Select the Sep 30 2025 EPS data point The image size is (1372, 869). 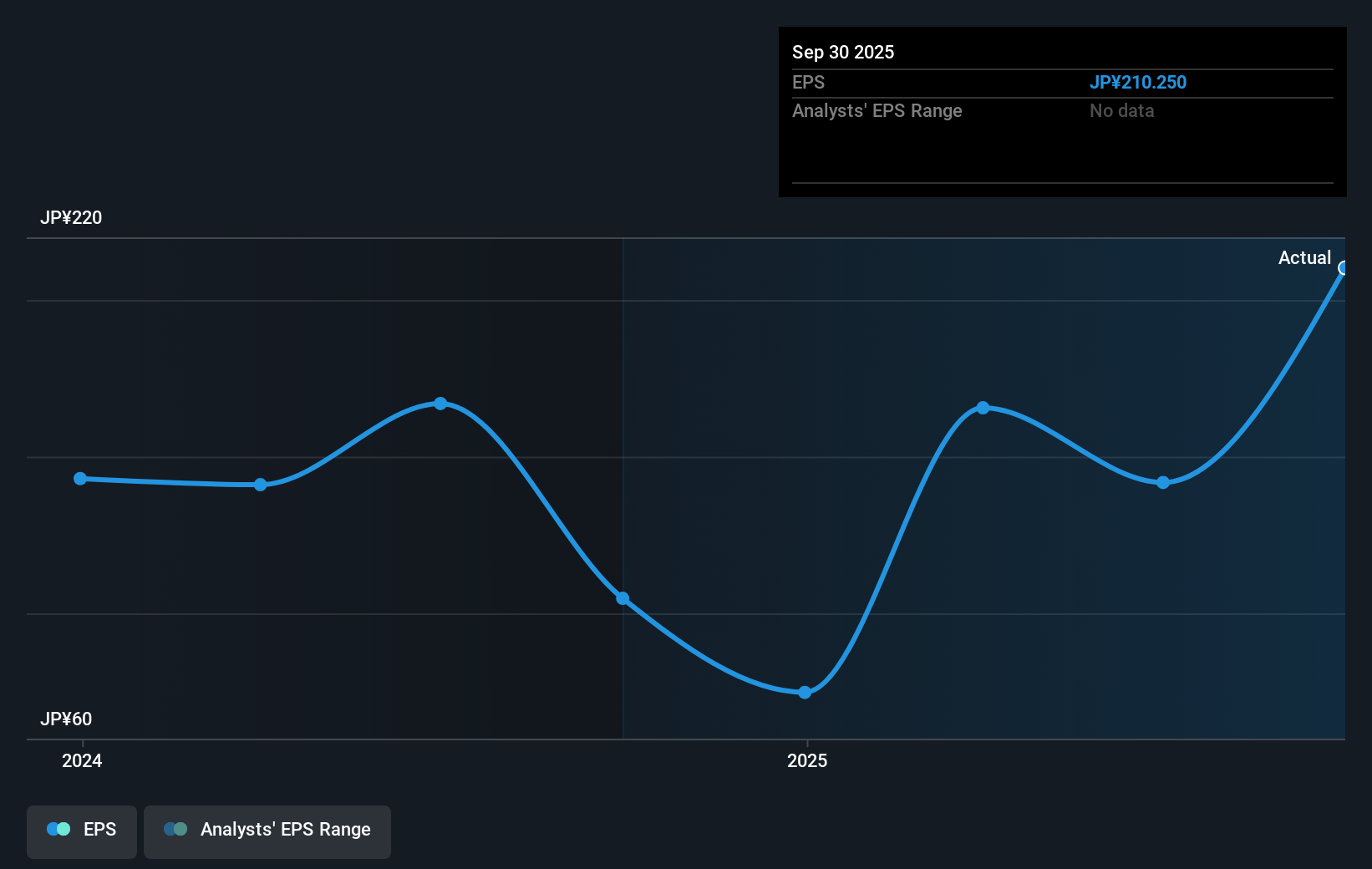(x=1344, y=268)
